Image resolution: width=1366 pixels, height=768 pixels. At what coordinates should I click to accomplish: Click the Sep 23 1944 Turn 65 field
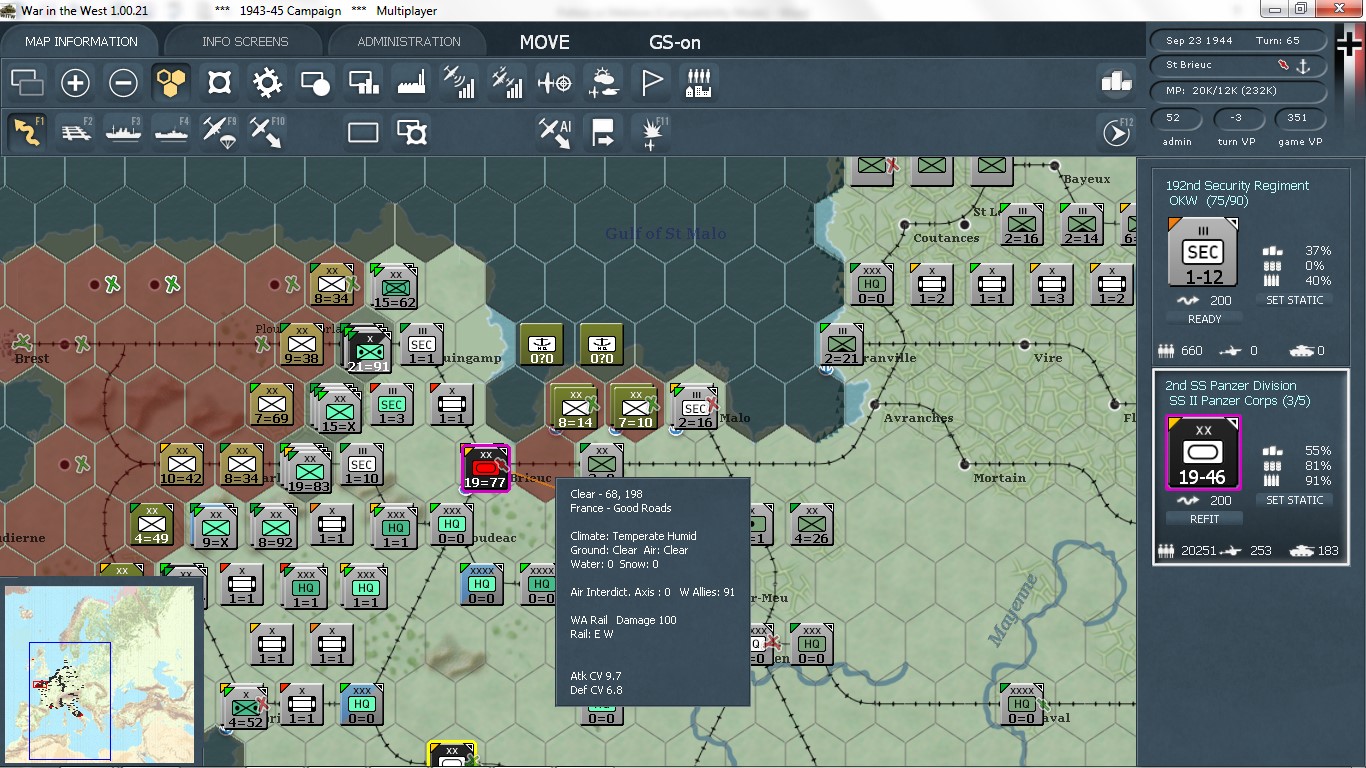1239,41
